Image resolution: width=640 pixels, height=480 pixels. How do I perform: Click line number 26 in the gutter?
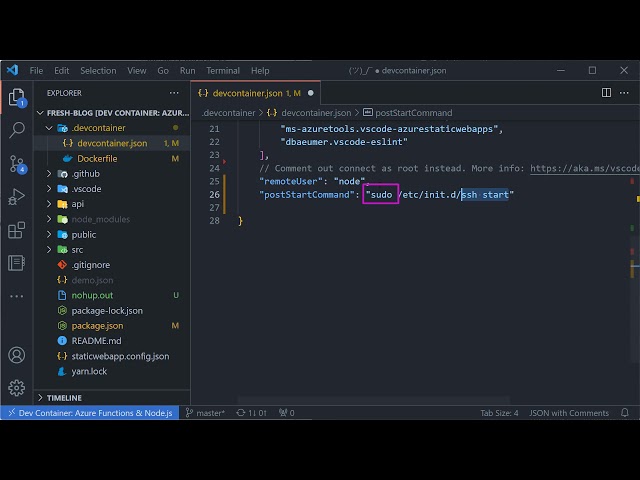pyautogui.click(x=214, y=194)
